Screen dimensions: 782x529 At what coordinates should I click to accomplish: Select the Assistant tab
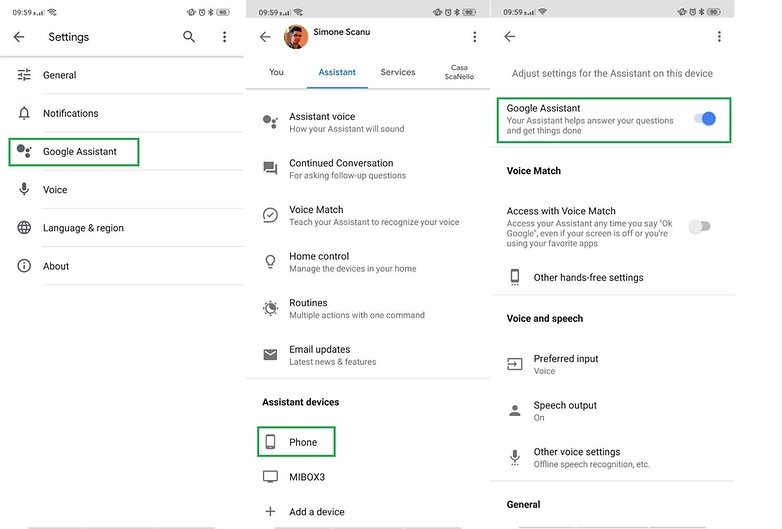[x=337, y=72]
